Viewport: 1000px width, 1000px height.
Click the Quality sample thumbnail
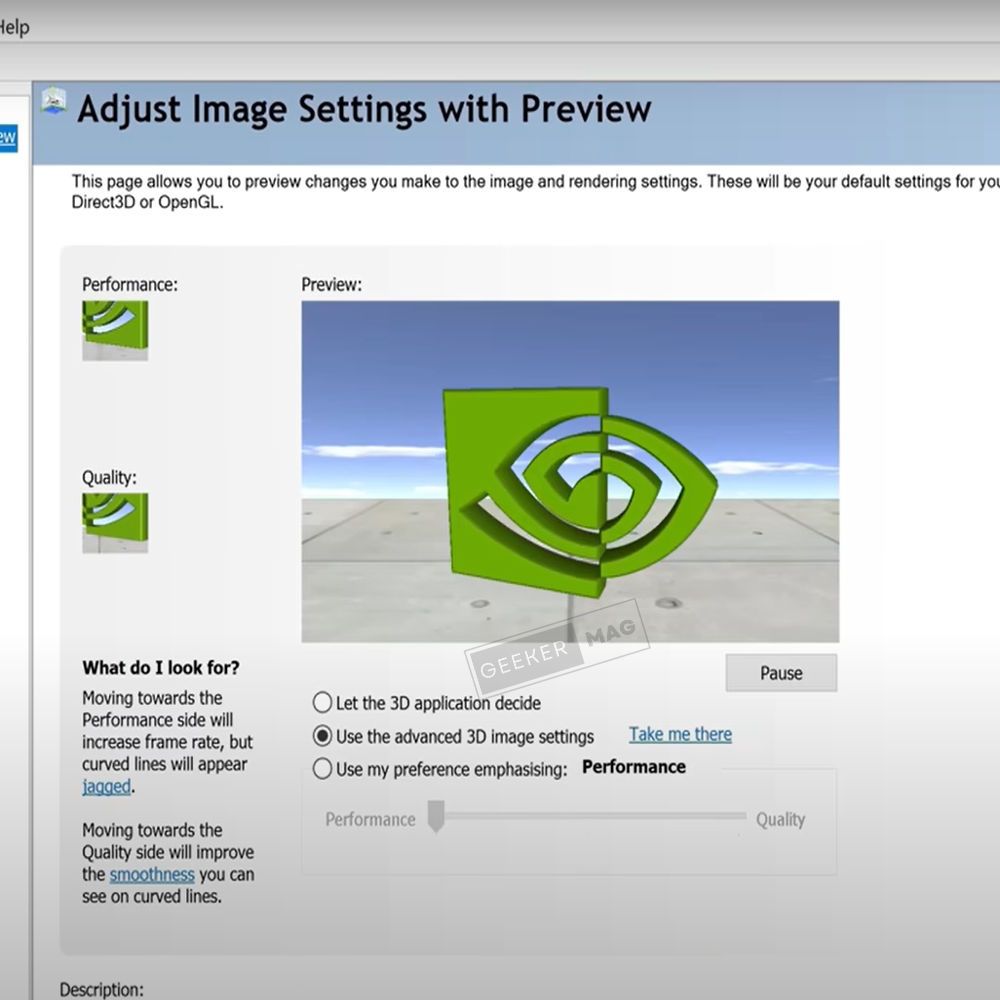115,522
